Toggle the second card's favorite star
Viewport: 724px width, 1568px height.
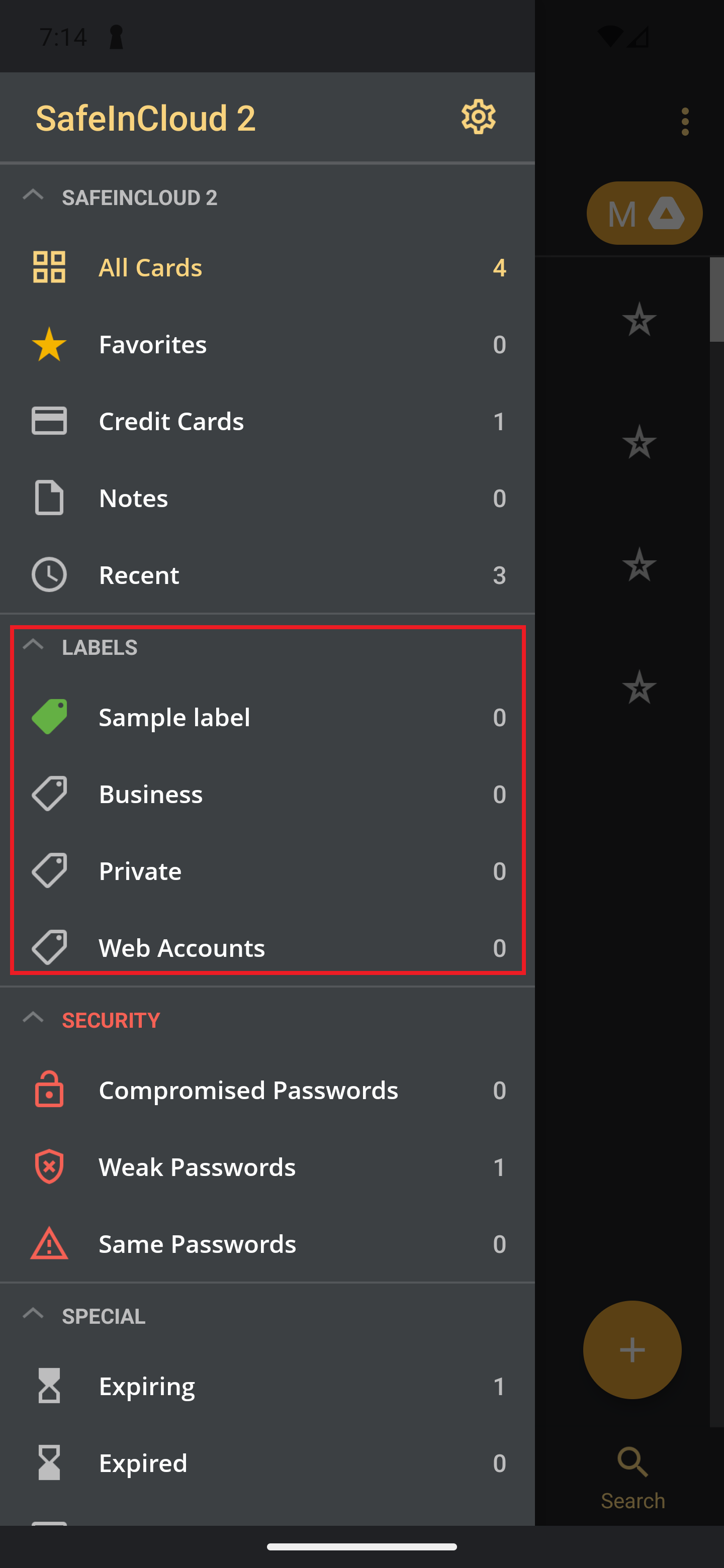639,442
